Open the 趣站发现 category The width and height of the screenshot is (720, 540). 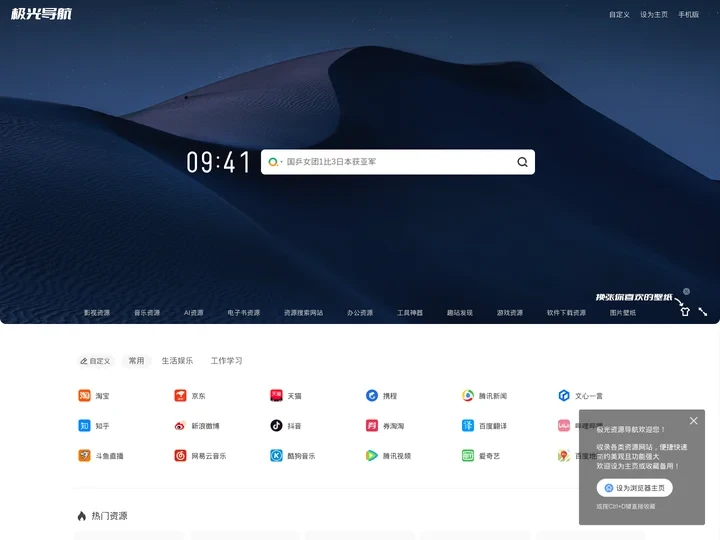coord(460,313)
